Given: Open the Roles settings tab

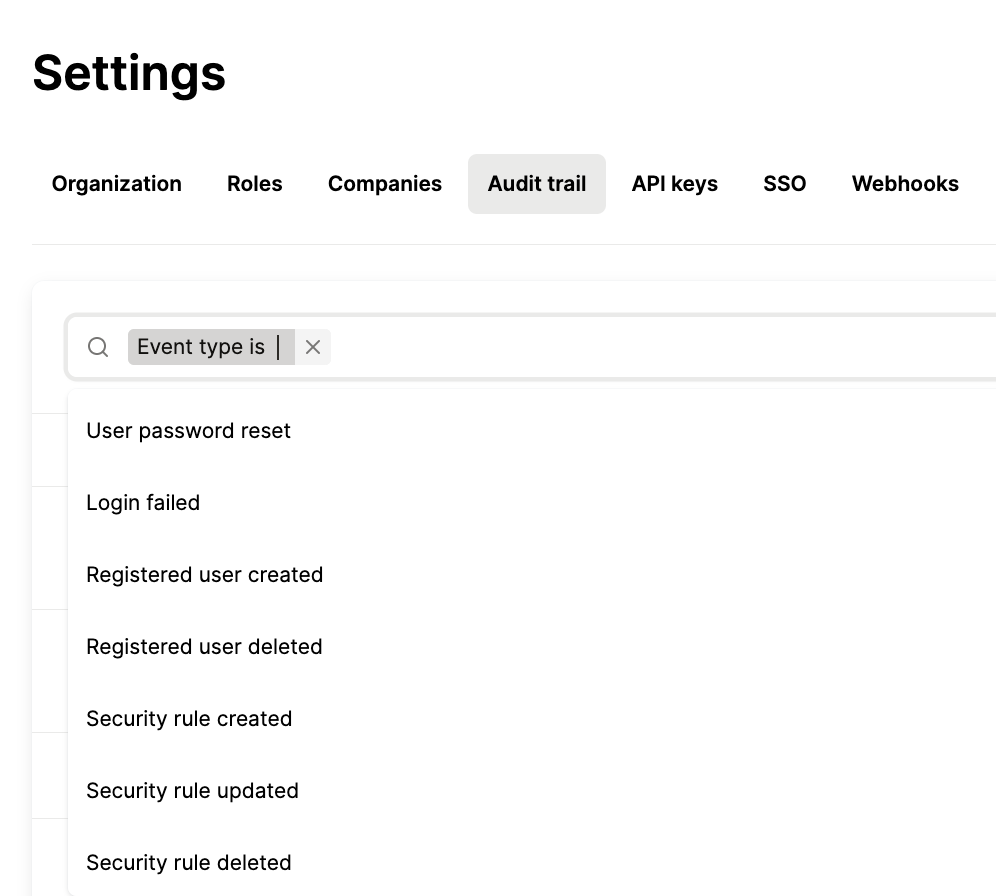Looking at the screenshot, I should [254, 183].
